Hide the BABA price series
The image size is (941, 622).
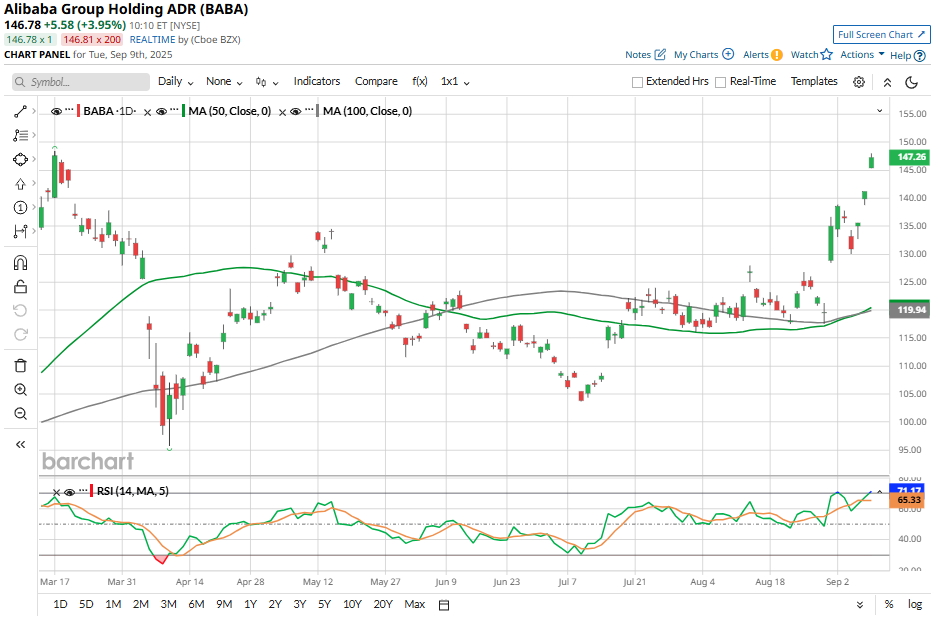click(x=56, y=112)
